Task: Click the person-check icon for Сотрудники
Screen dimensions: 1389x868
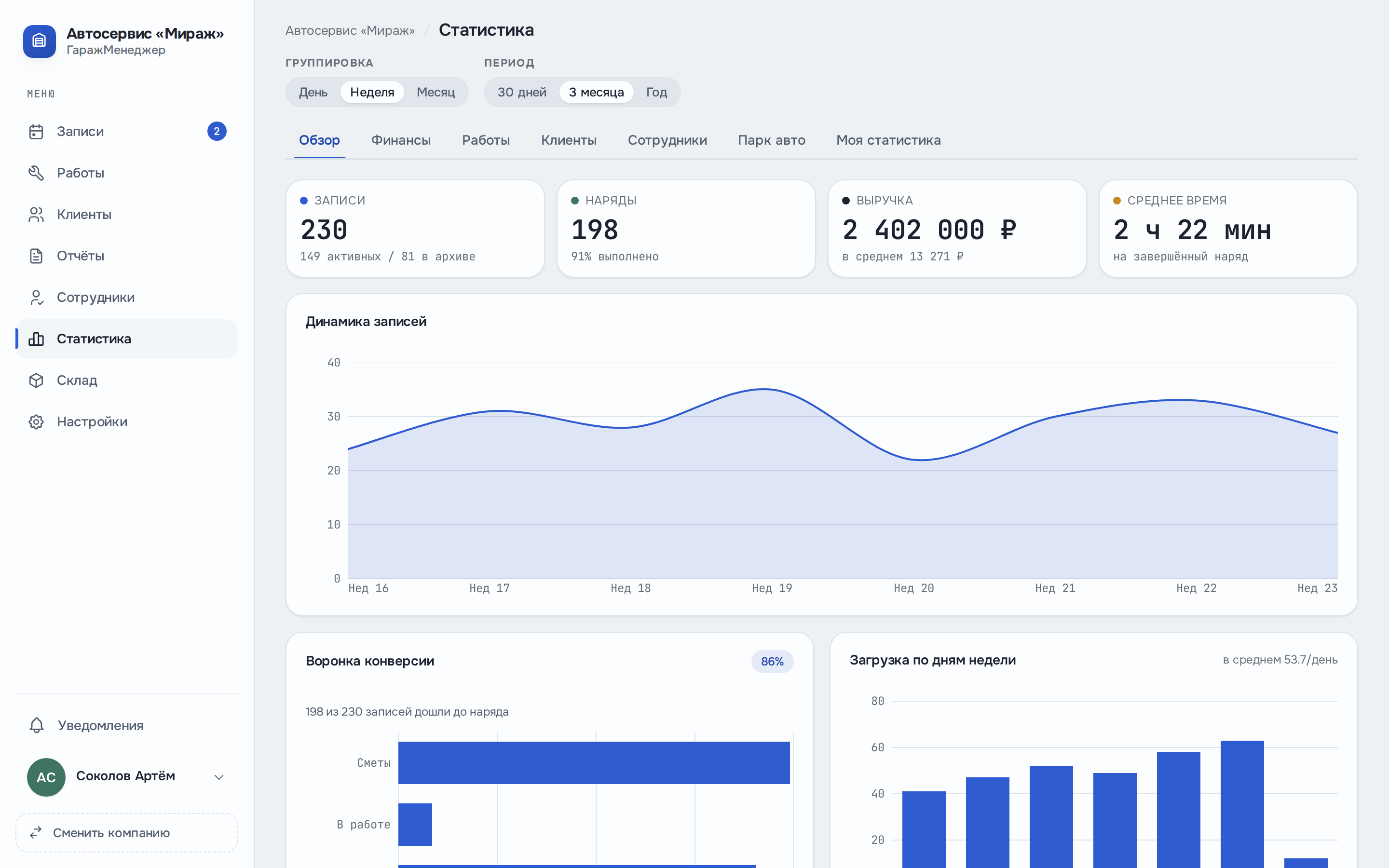Action: pos(36,298)
